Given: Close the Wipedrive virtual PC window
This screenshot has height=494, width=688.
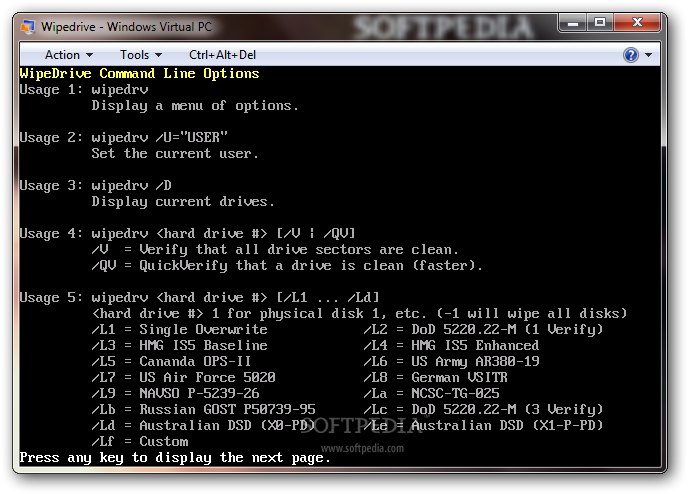Looking at the screenshot, I should [637, 23].
